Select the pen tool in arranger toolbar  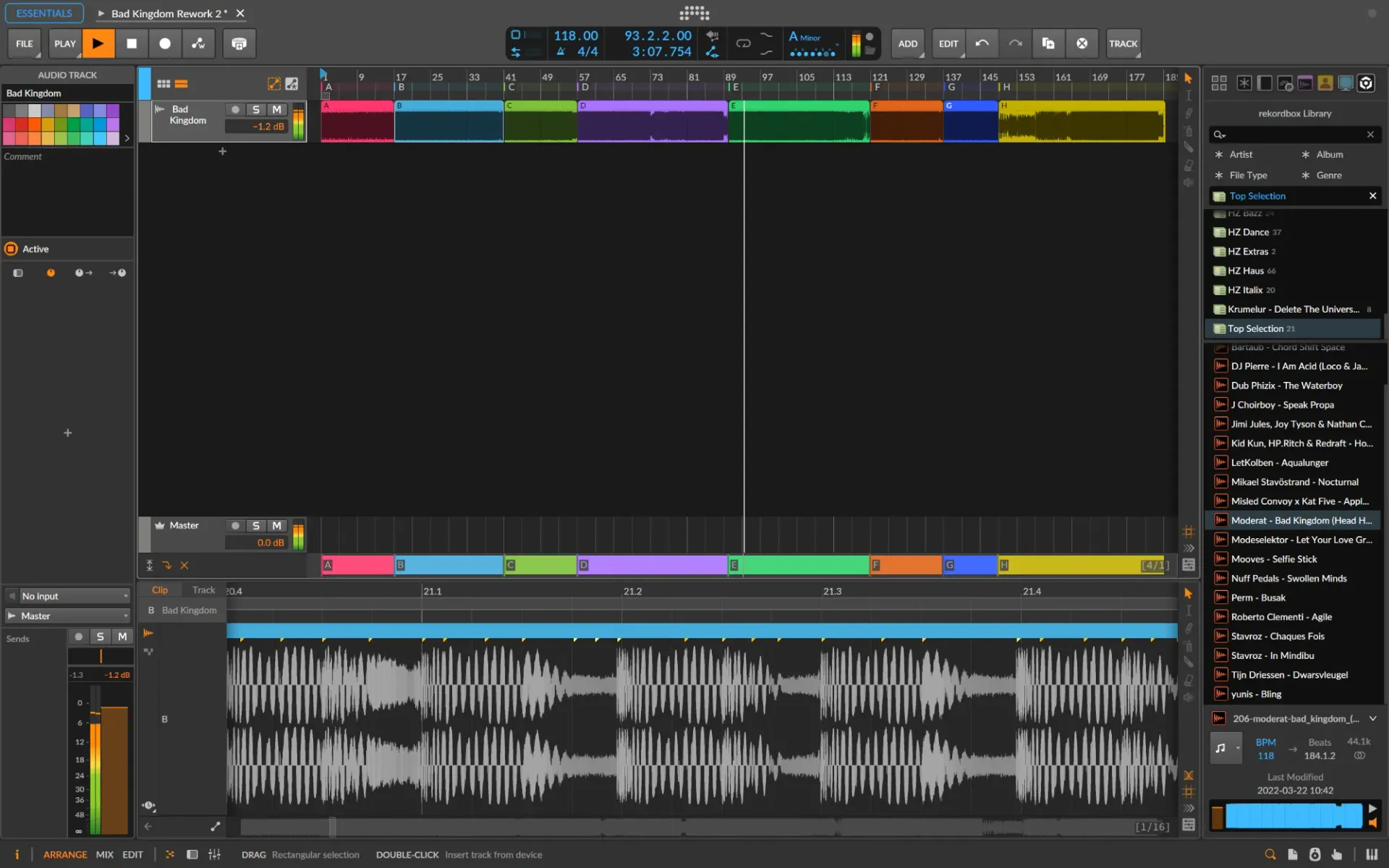tap(1188, 113)
